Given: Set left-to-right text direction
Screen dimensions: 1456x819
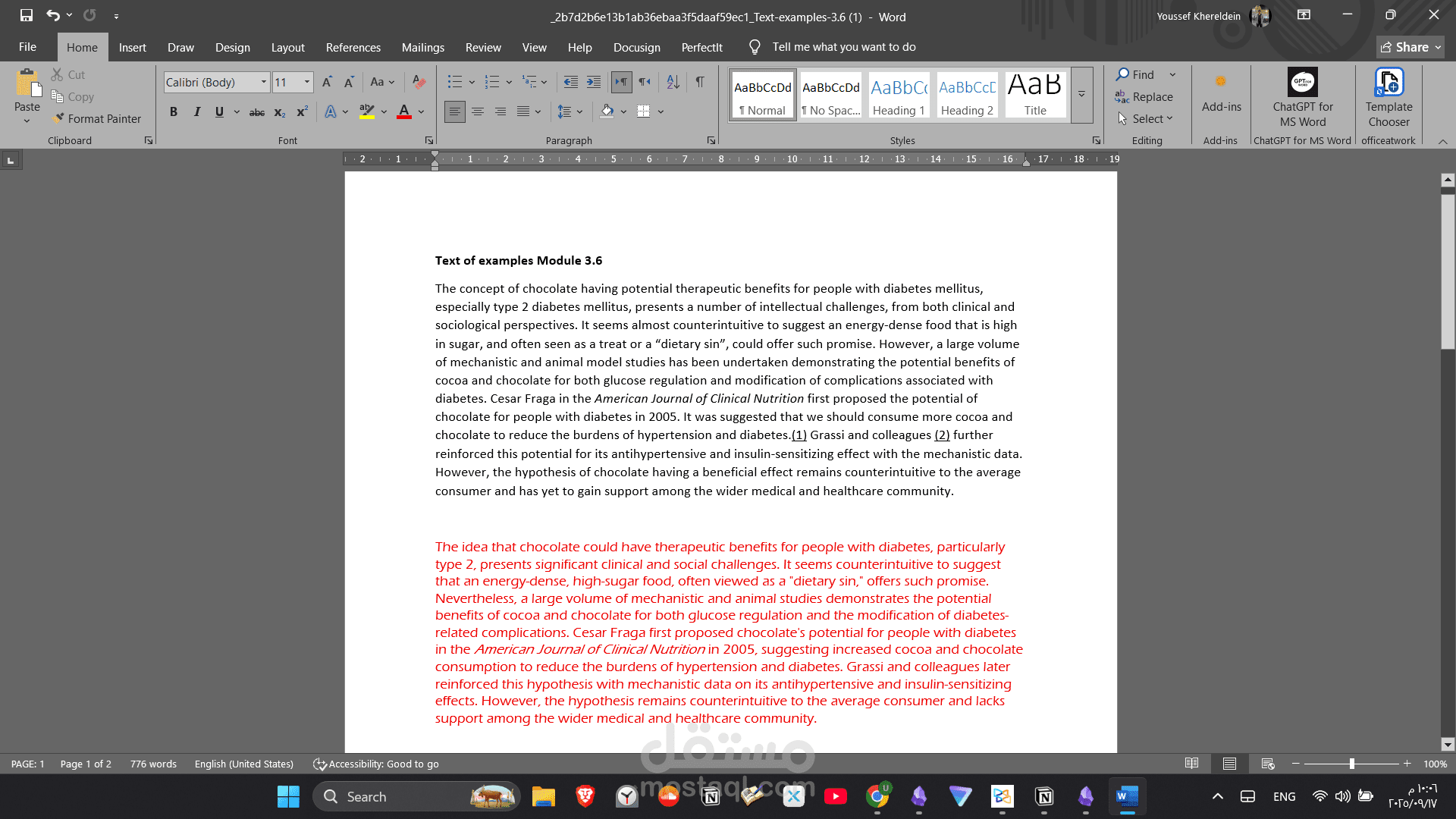Looking at the screenshot, I should 621,82.
